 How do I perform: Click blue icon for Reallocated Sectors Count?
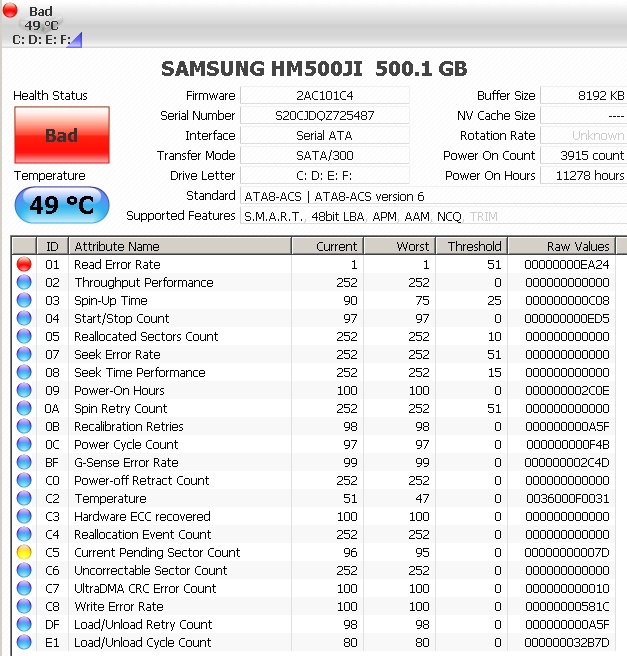point(24,336)
